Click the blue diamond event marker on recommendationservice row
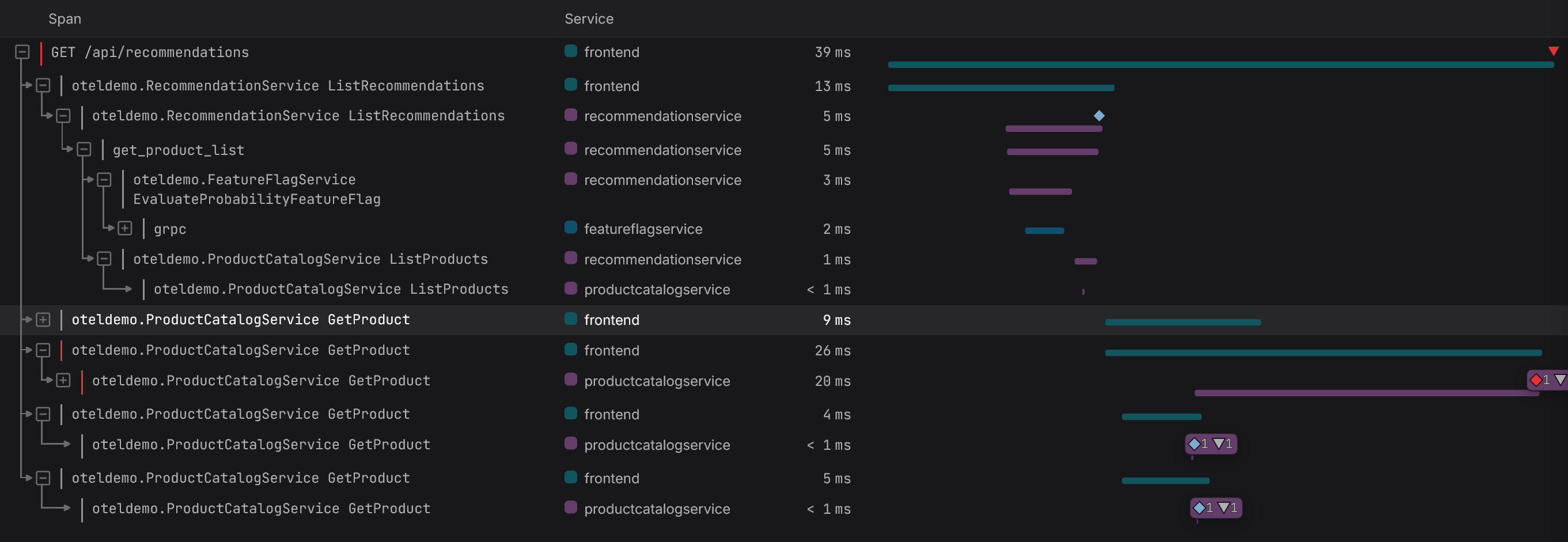1568x542 pixels. coord(1099,116)
